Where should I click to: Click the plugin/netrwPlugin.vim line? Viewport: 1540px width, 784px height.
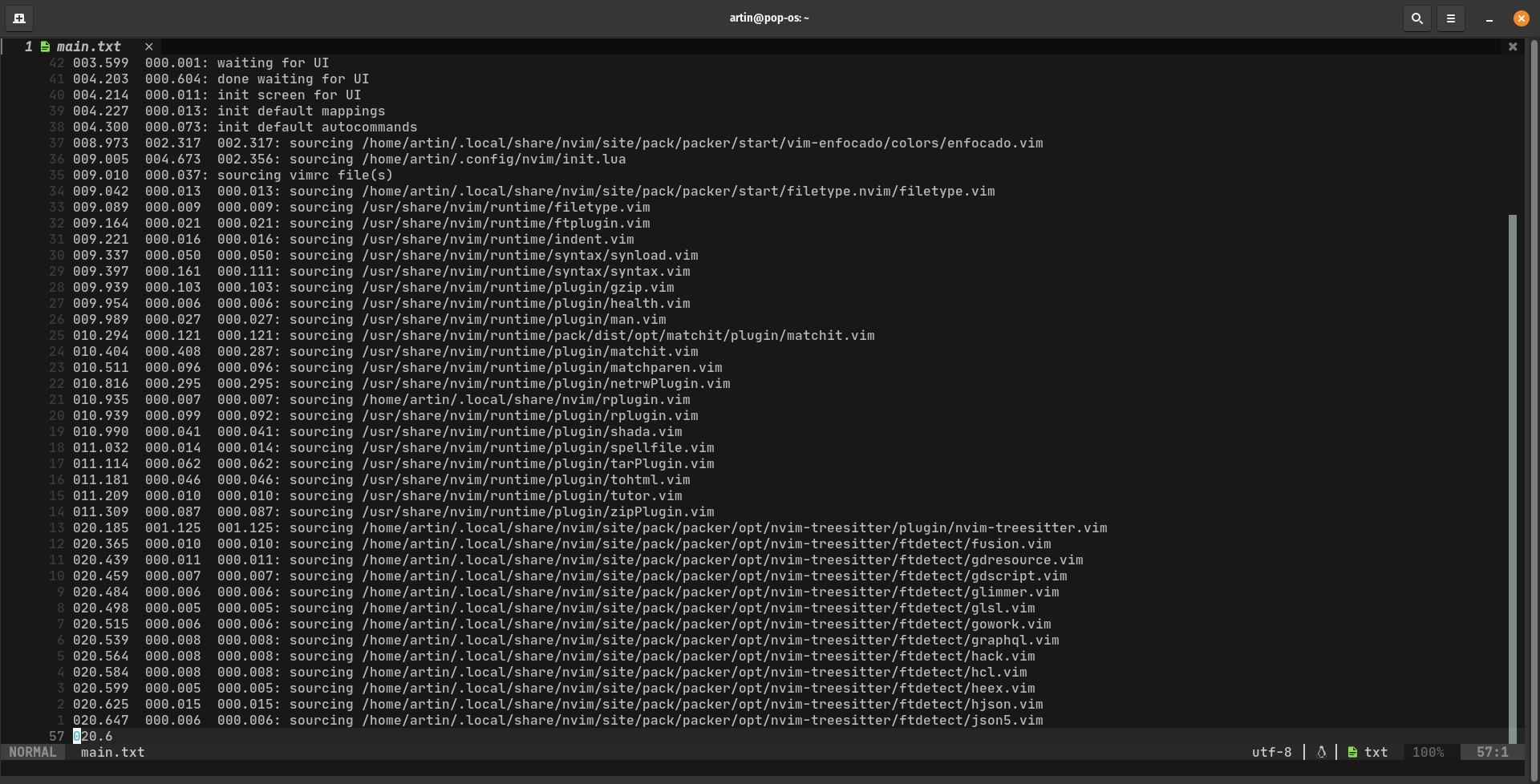(x=401, y=383)
